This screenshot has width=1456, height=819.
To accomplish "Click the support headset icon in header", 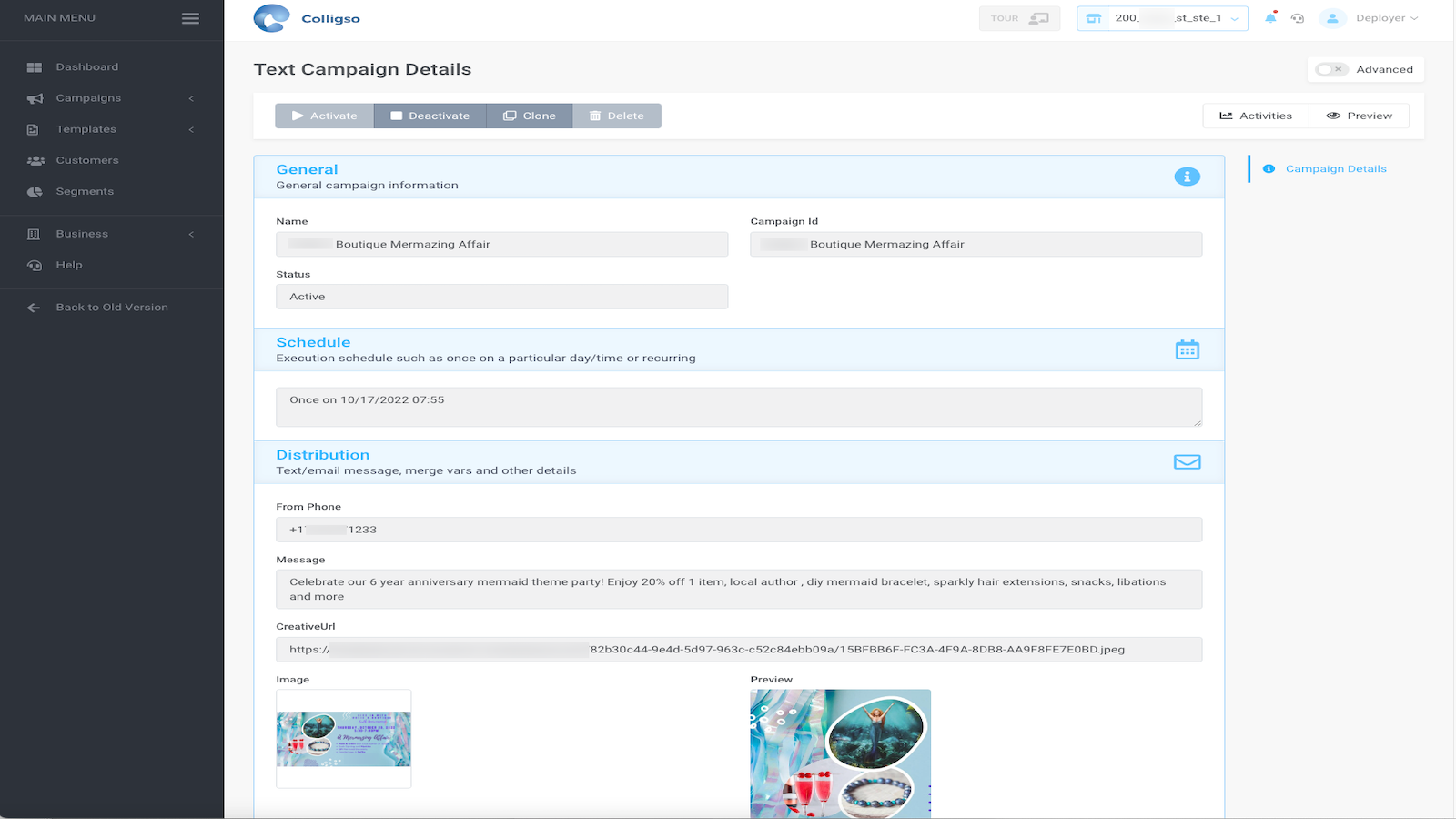I will click(1298, 18).
